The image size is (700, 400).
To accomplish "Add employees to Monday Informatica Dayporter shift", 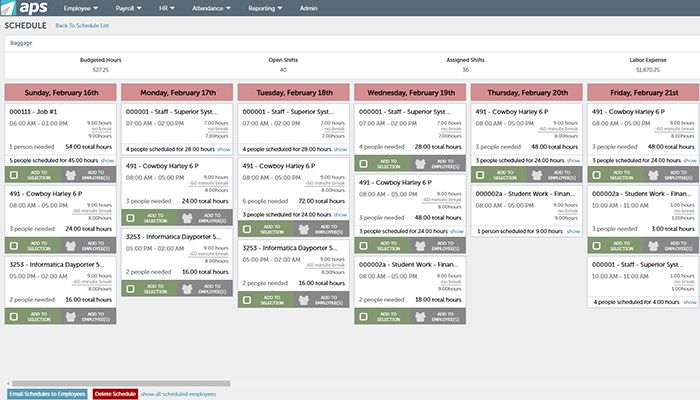I will [204, 289].
